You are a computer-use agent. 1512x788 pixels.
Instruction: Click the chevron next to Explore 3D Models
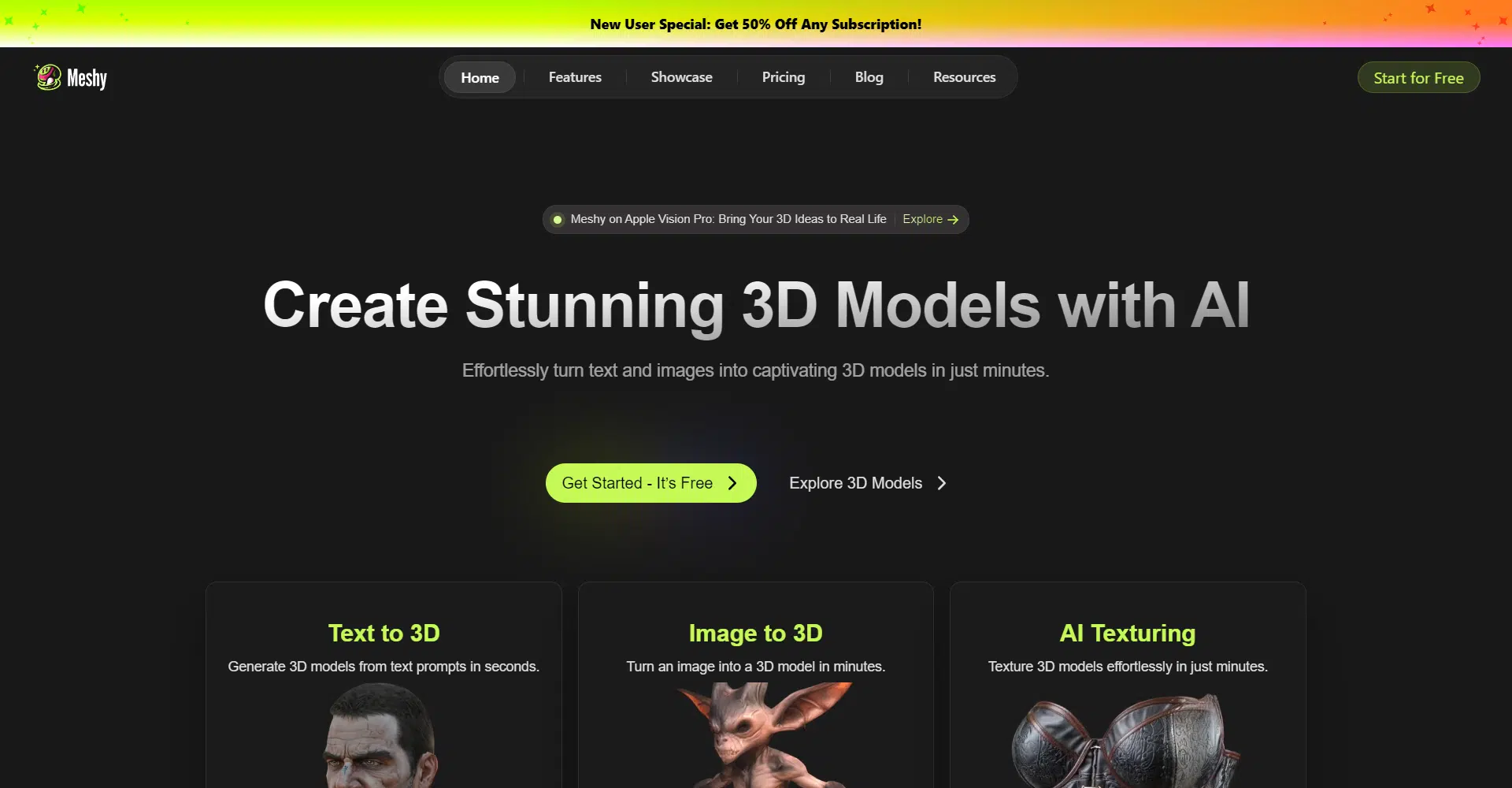coord(942,483)
